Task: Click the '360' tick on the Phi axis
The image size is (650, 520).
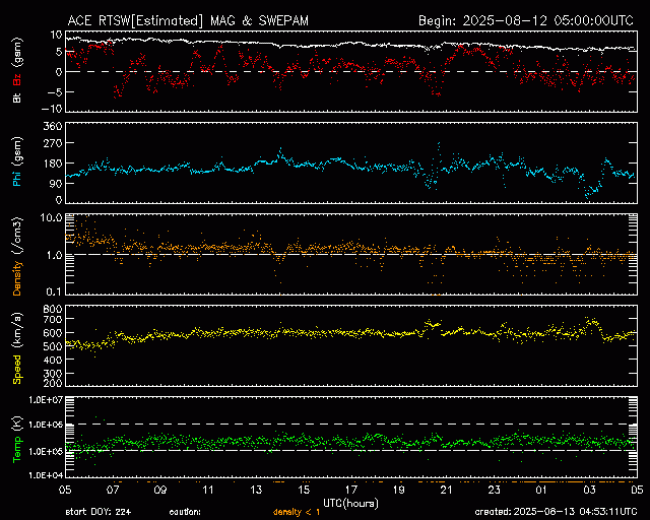Action: click(53, 126)
